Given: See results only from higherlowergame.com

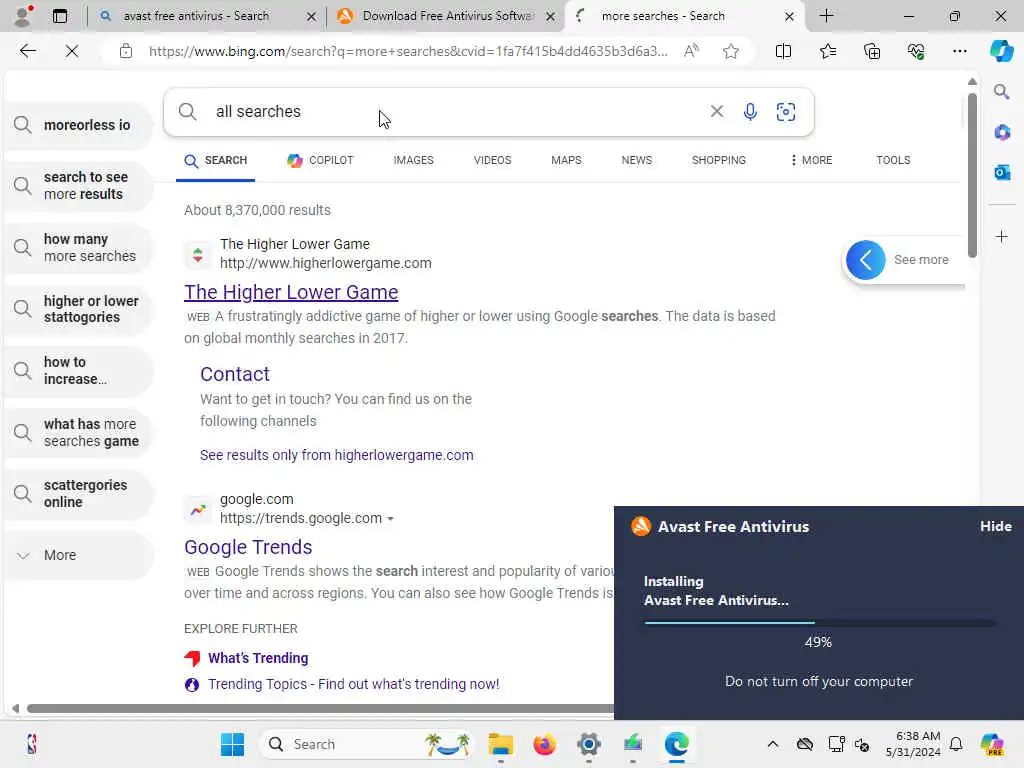Looking at the screenshot, I should [336, 455].
